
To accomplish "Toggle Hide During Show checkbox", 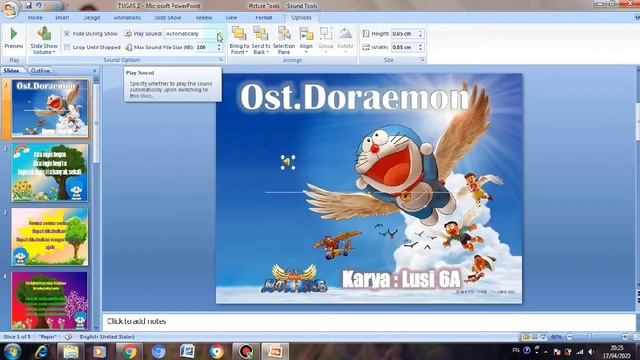I will (x=67, y=33).
